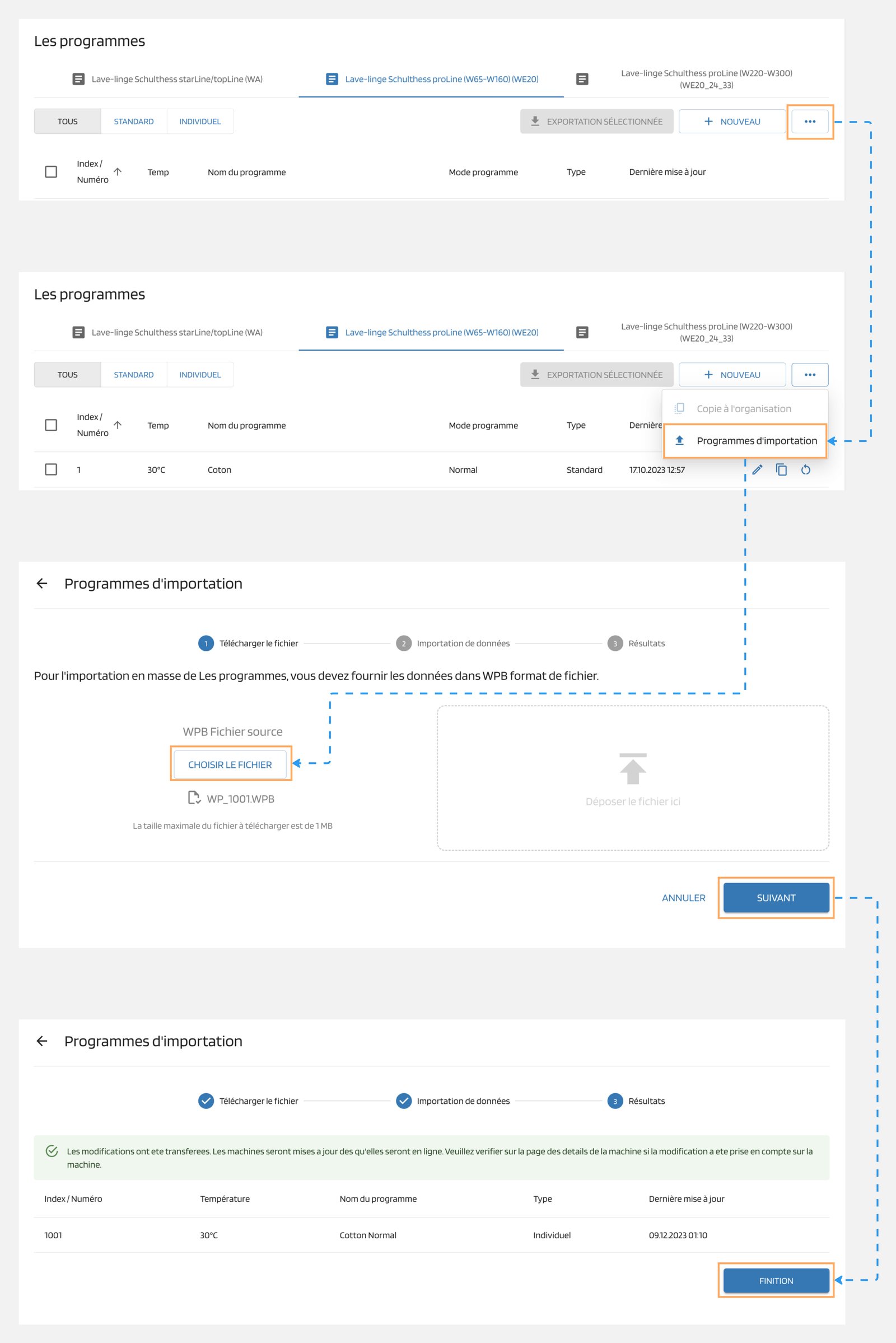Toggle select-all checkbox in the empty programs table
This screenshot has height=1343, width=896.
coord(51,171)
